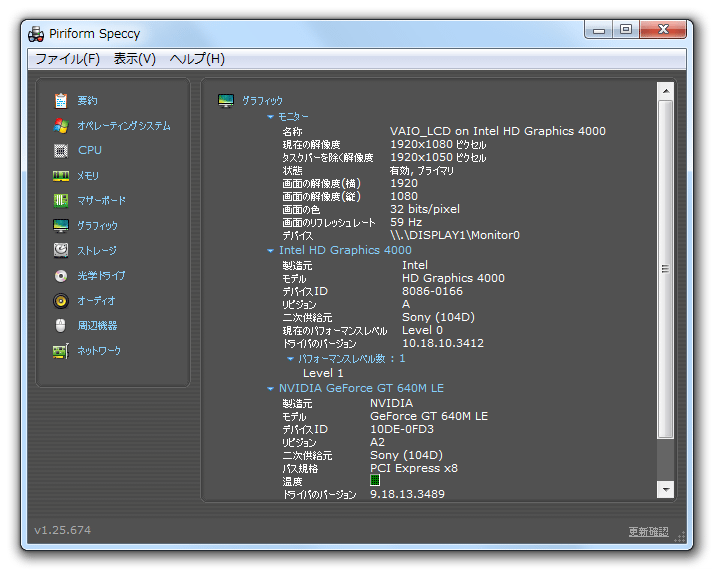Open the マザーボード section label
The image size is (718, 575).
point(101,201)
